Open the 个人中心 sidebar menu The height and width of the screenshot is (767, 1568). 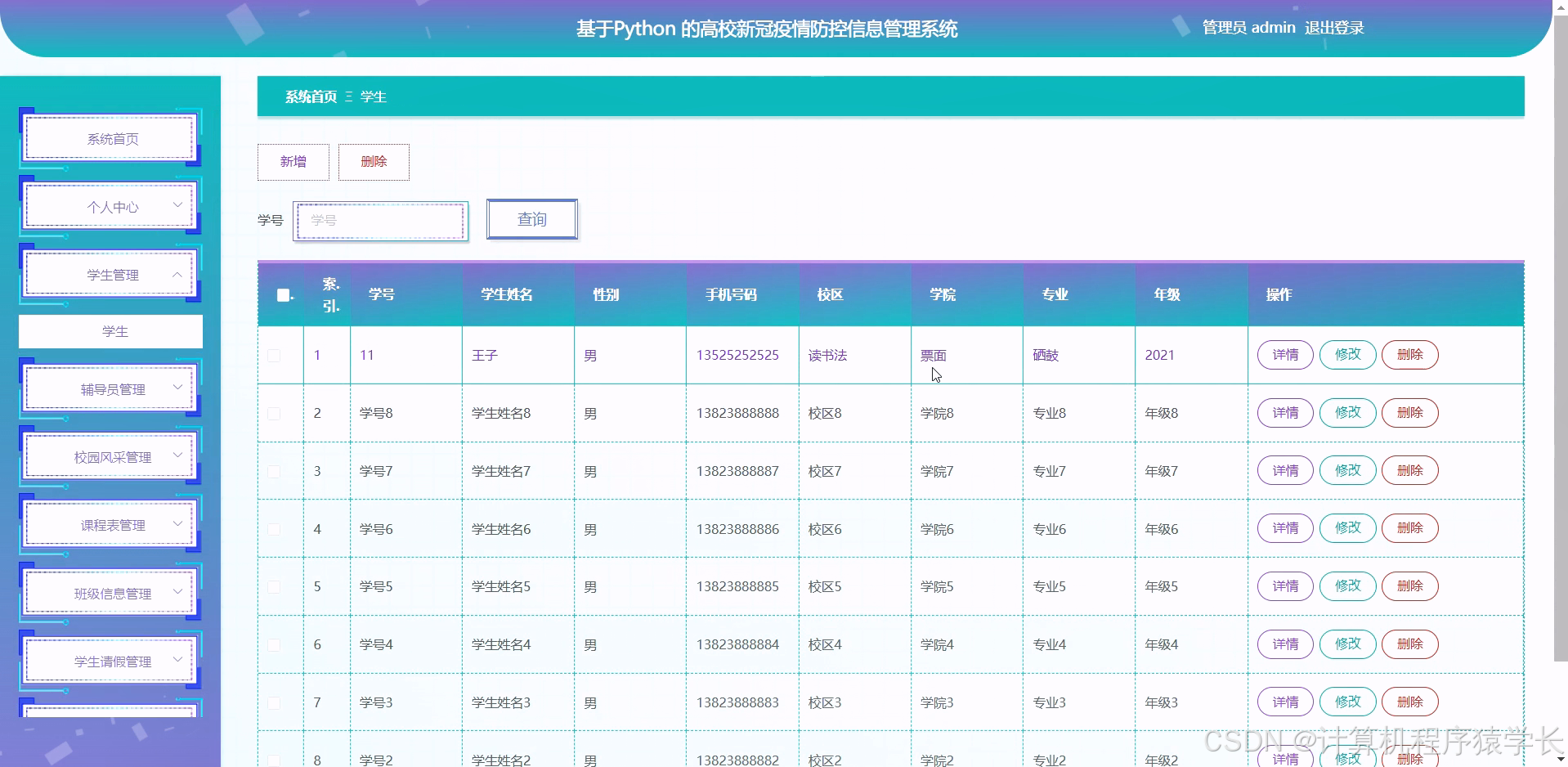[x=110, y=206]
